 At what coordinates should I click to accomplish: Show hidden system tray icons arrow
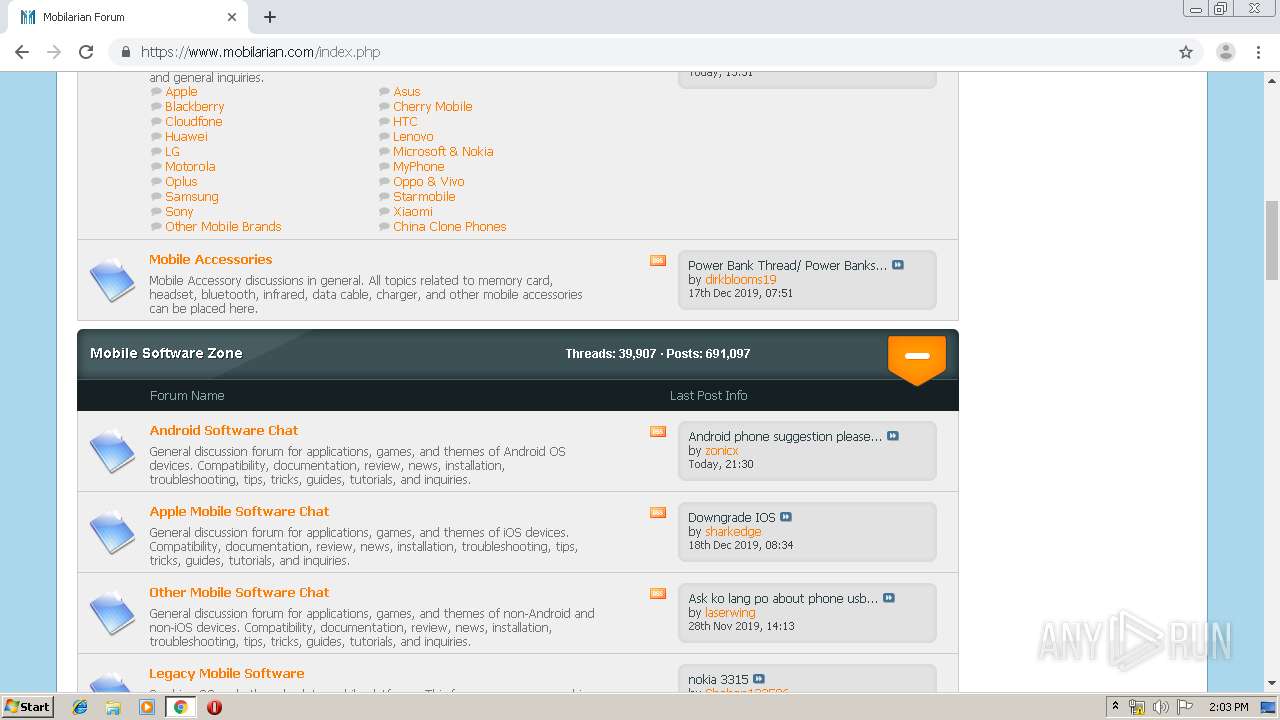(1115, 707)
